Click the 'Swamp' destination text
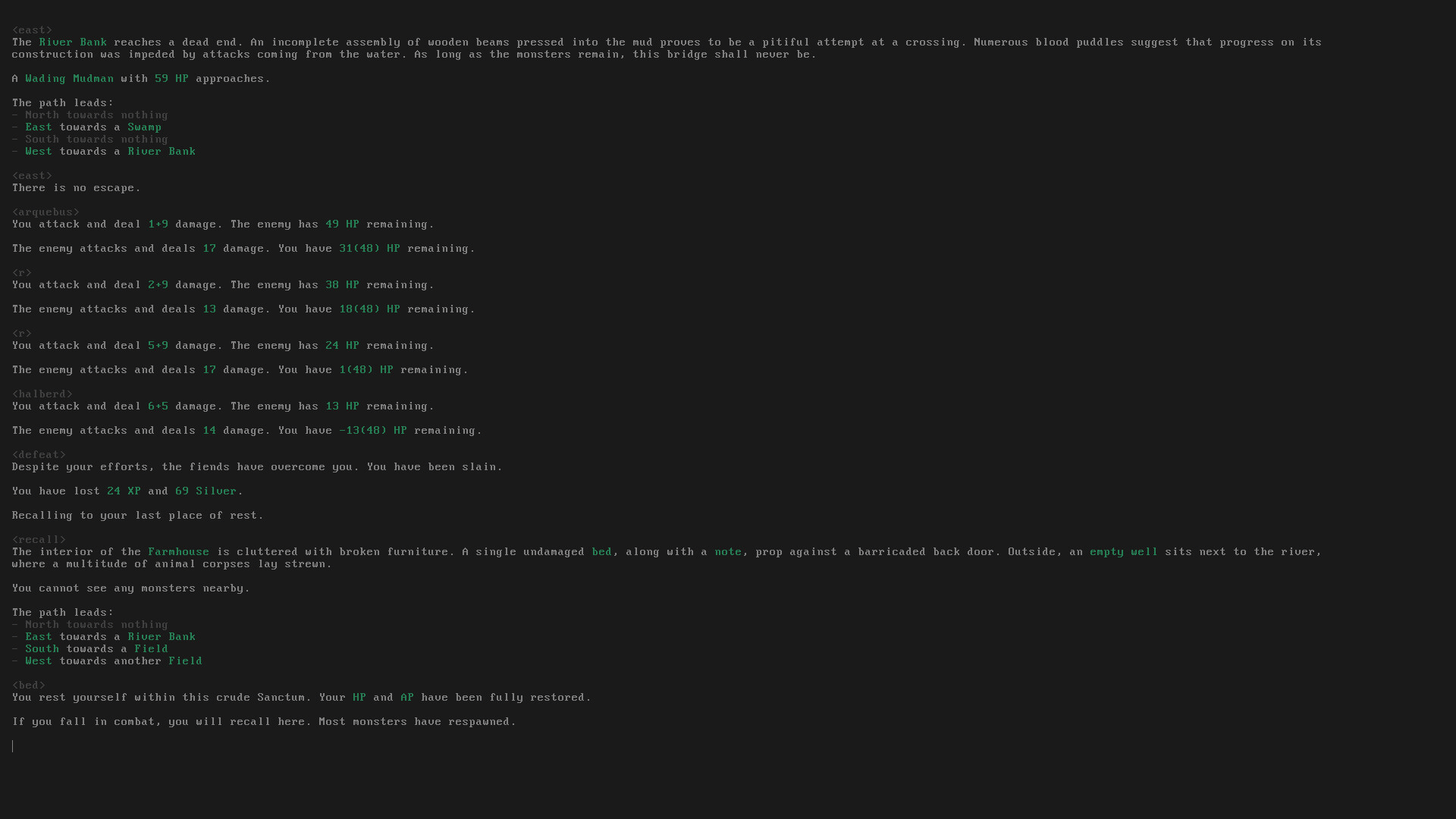 pos(144,127)
